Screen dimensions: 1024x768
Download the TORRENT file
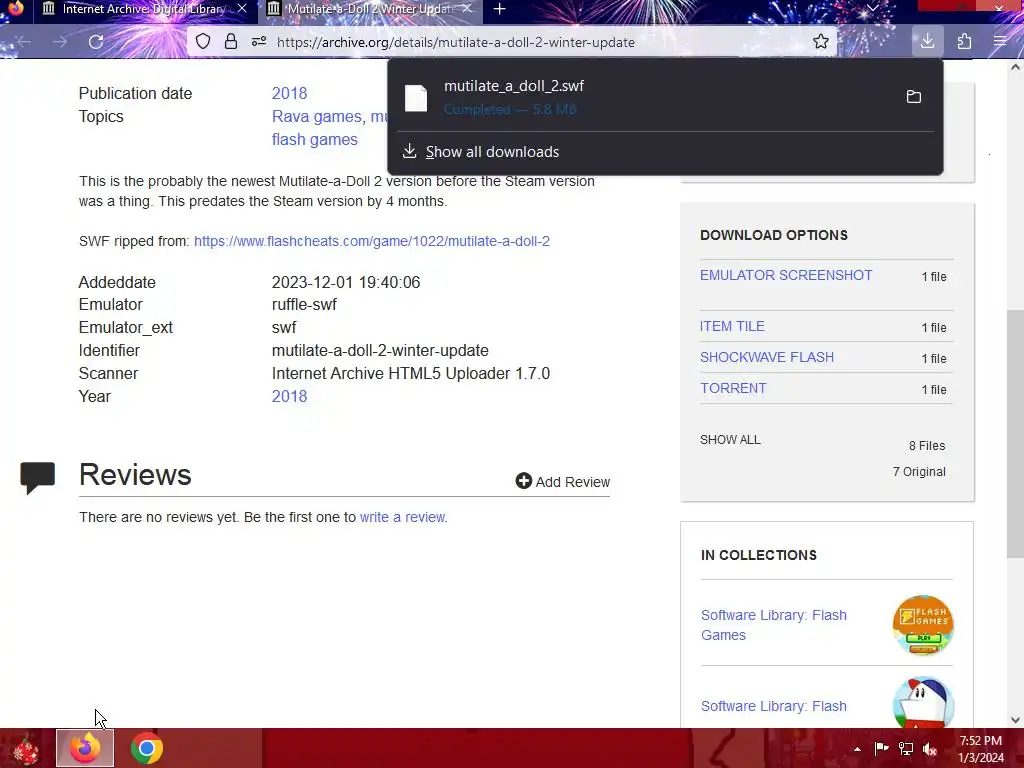pyautogui.click(x=733, y=389)
